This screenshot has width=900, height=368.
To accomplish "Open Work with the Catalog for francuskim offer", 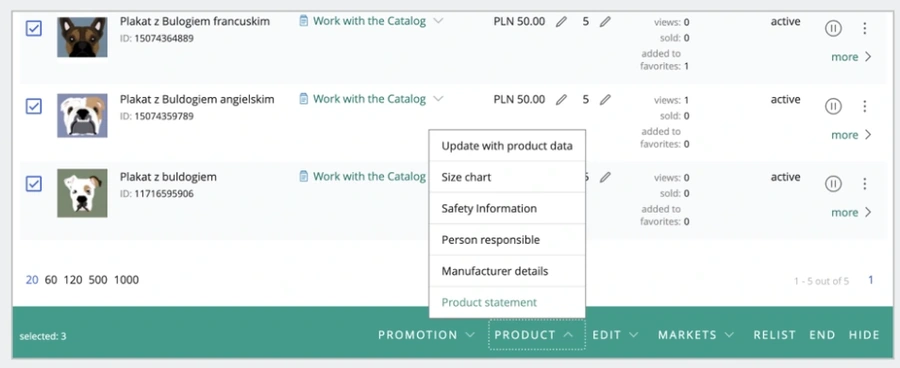I will point(369,21).
